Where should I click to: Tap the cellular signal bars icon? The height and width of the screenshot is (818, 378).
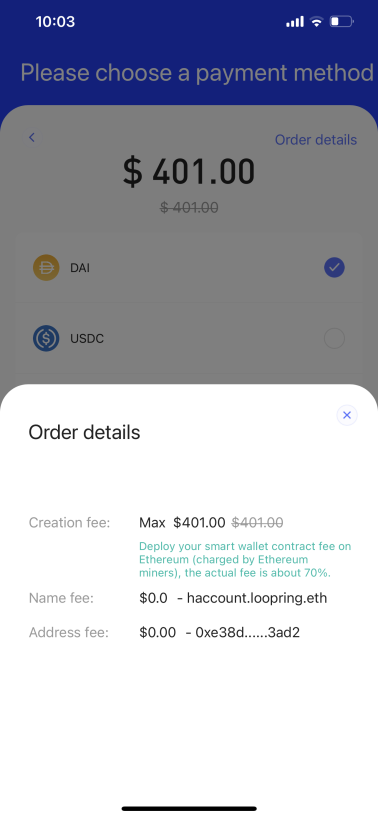295,21
